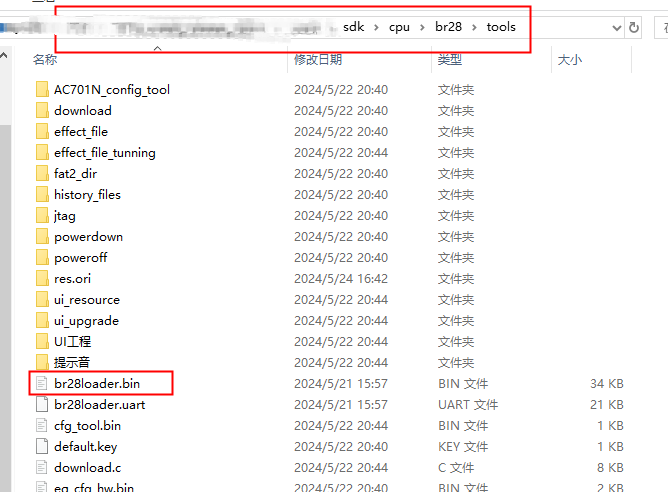Click the 8 KB size of download.c
This screenshot has height=492, width=668.
click(x=610, y=467)
